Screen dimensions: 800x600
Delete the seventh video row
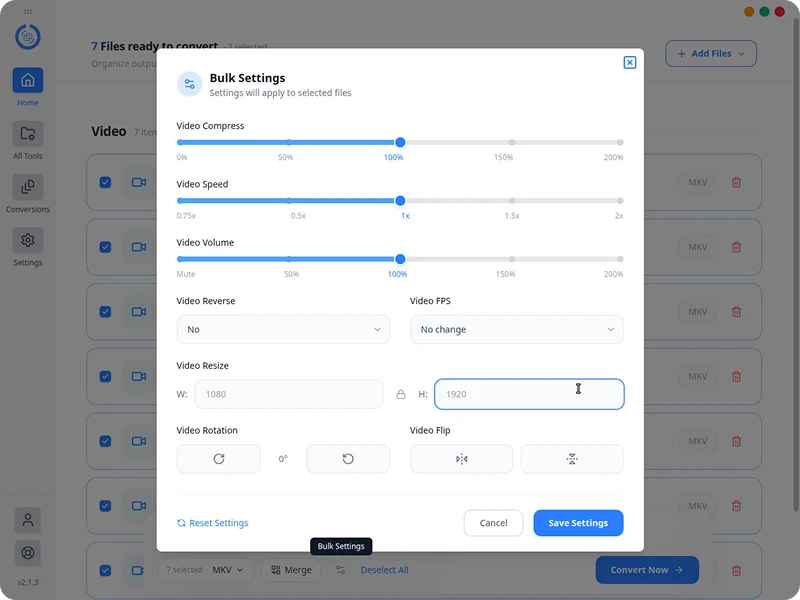[736, 570]
